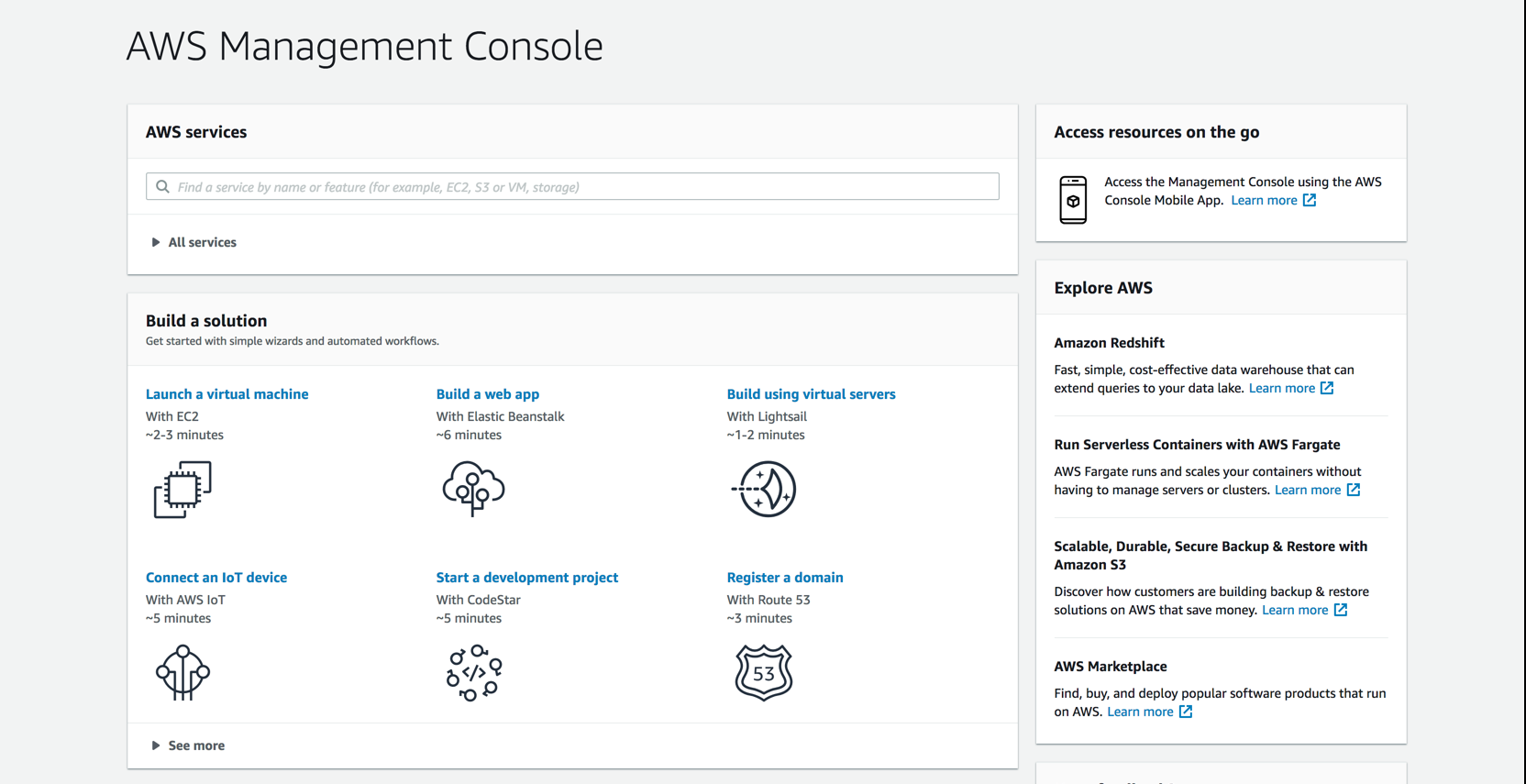1526x784 pixels.
Task: Open Build using virtual servers link
Action: [811, 394]
